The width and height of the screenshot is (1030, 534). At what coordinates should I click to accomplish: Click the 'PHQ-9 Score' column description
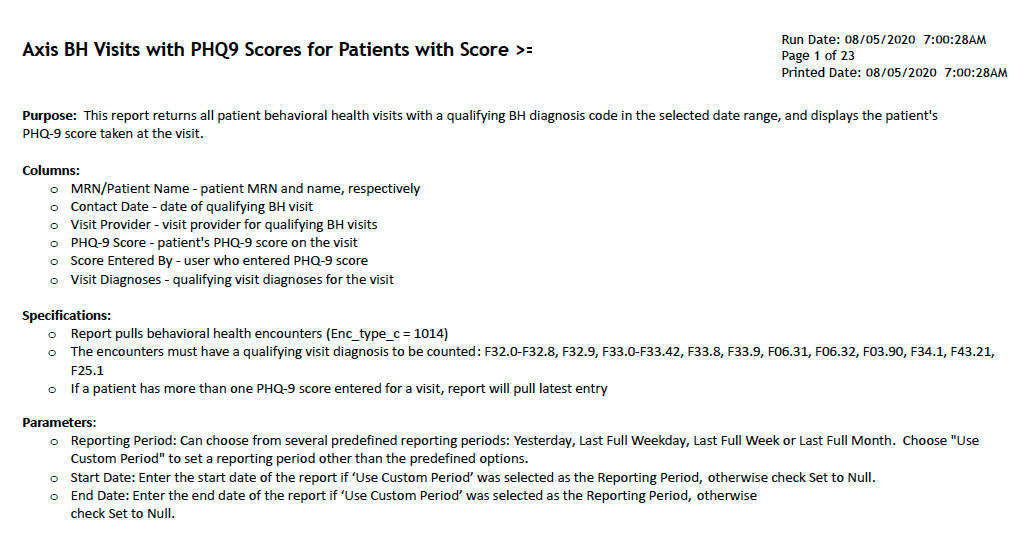[x=214, y=243]
